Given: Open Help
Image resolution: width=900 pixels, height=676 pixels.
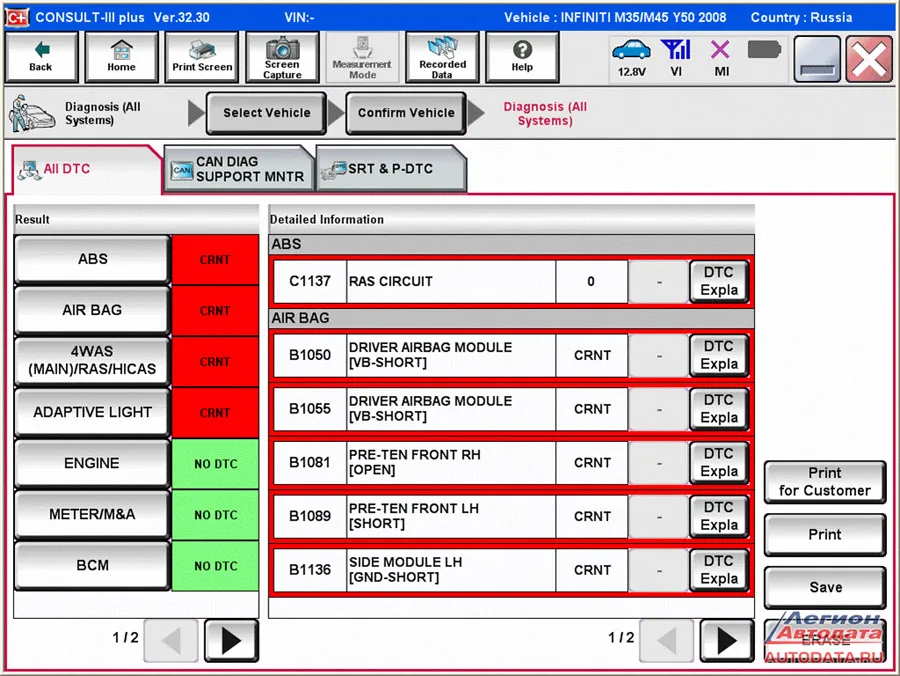Looking at the screenshot, I should (522, 57).
